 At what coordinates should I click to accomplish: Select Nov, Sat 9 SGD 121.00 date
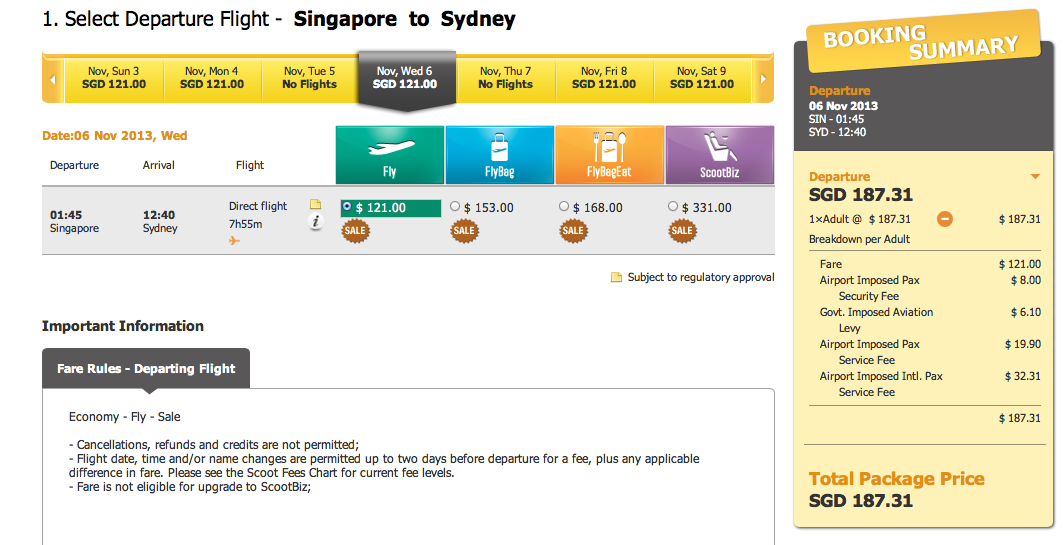(702, 78)
